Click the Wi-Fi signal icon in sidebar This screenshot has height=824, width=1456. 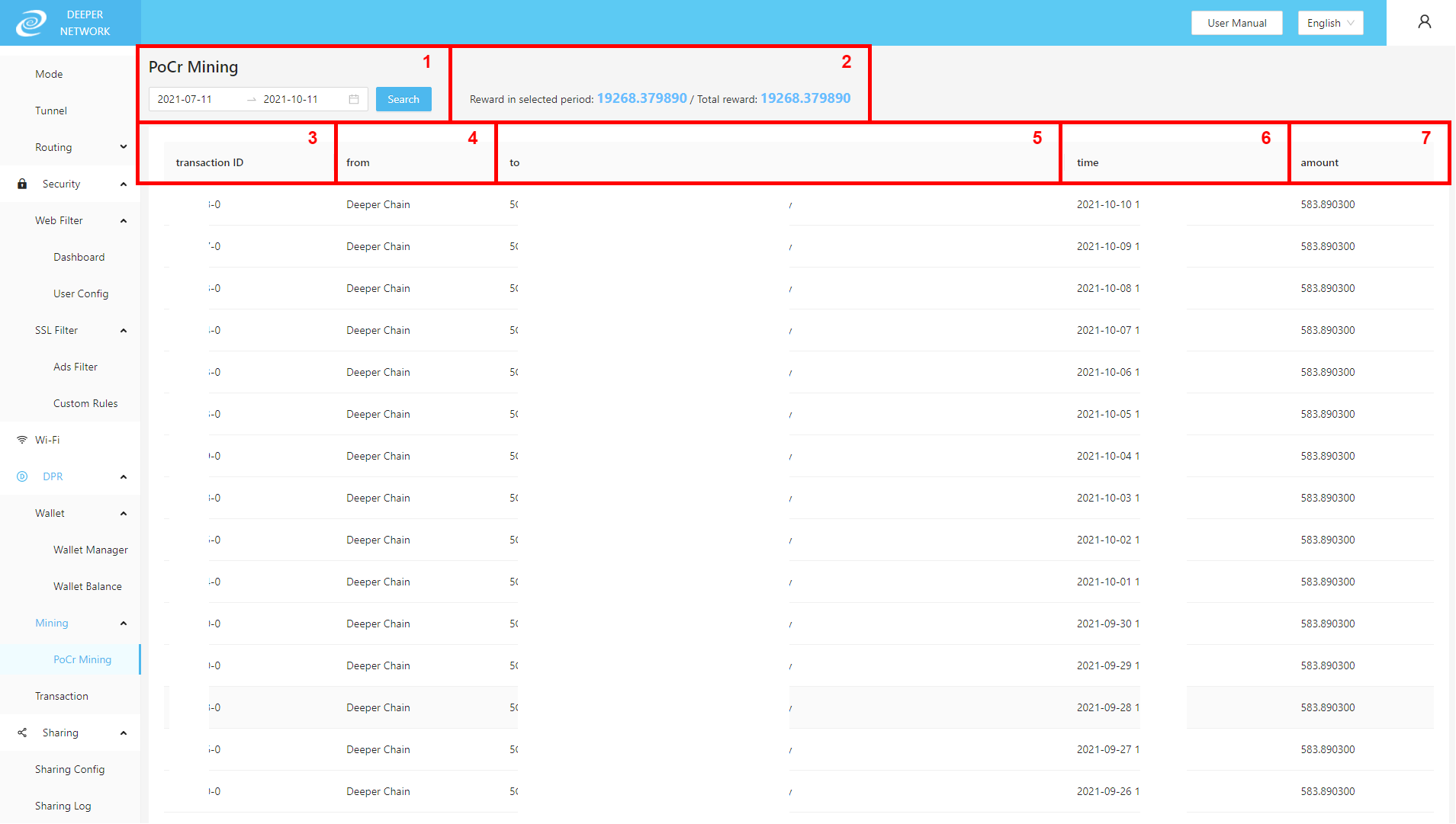click(22, 440)
